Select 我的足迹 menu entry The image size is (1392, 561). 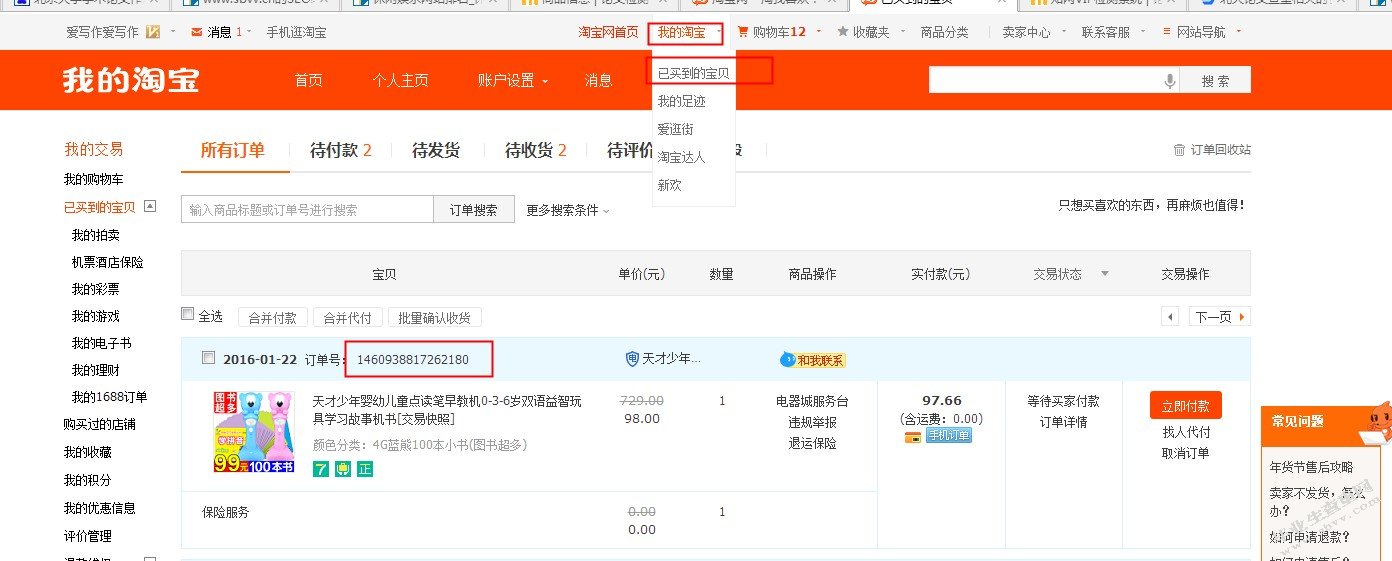[681, 101]
